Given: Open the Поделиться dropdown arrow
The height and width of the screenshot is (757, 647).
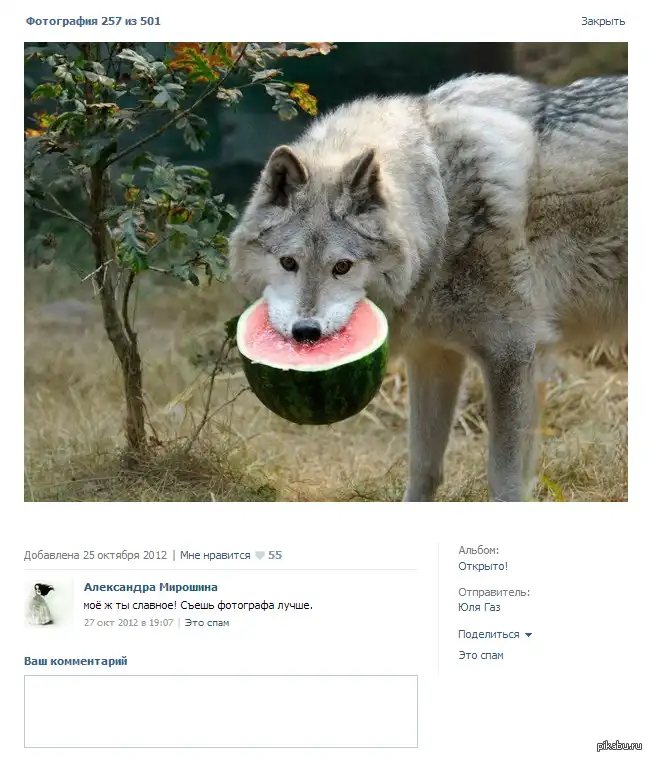Looking at the screenshot, I should 528,635.
